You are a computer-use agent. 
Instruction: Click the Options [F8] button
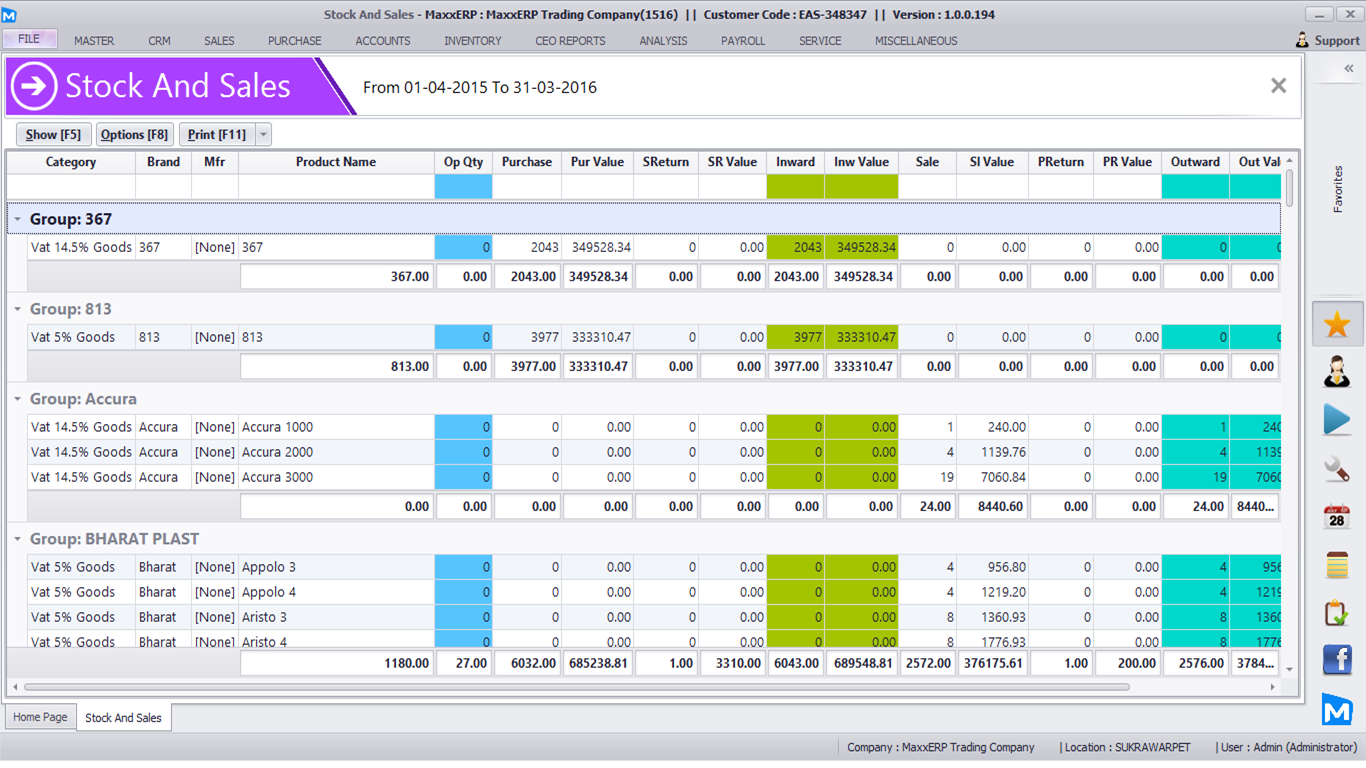(134, 135)
